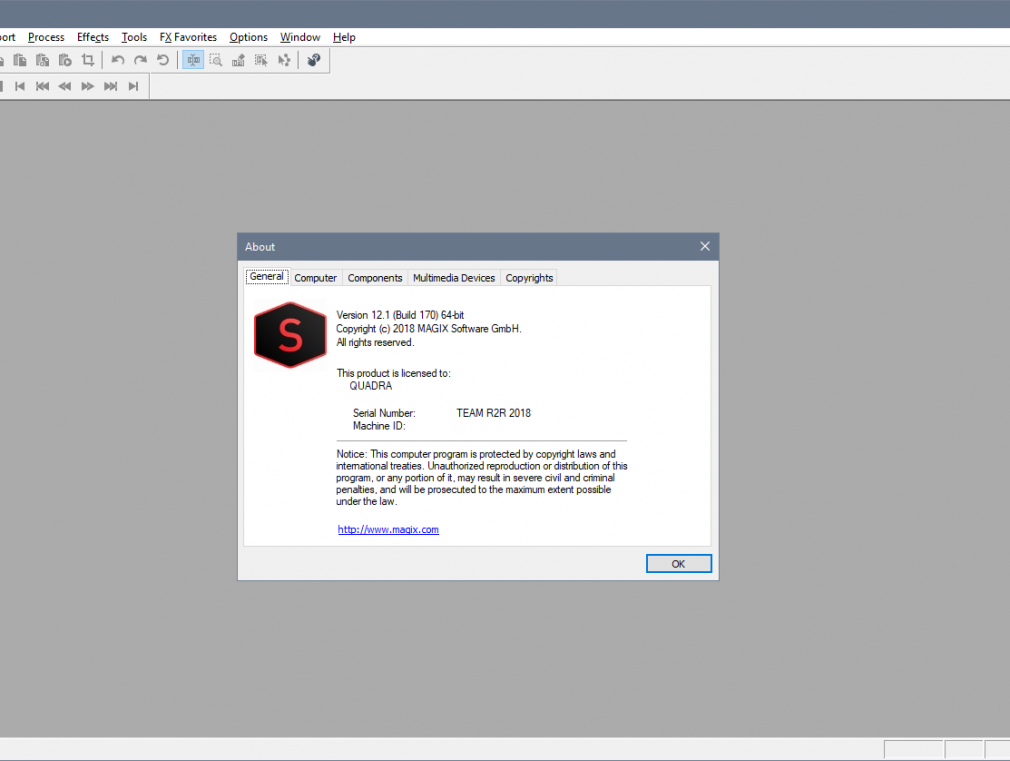Switch to the Components tab

click(375, 278)
